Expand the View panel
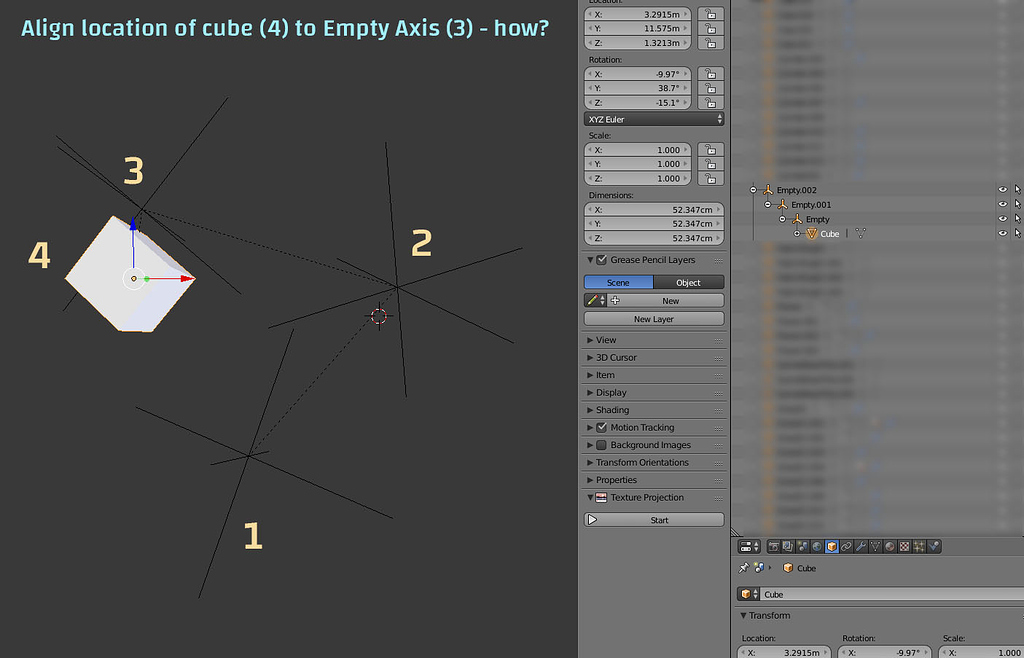The image size is (1024, 658). pyautogui.click(x=605, y=340)
